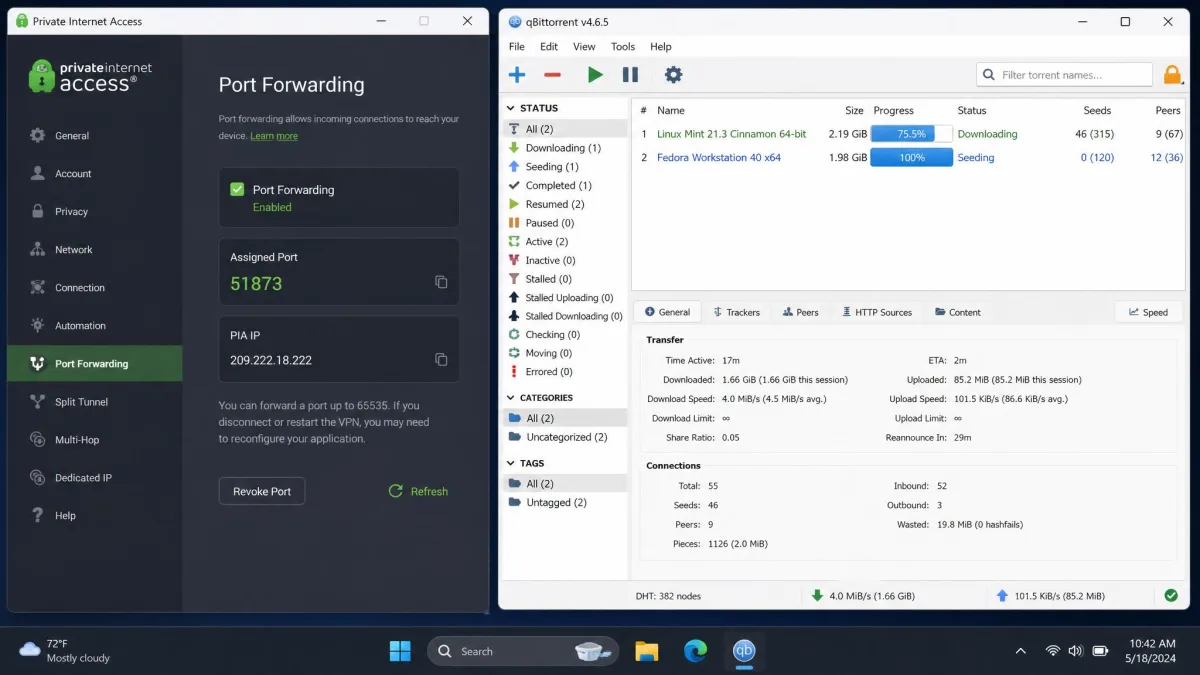Click the Filter torrent names search field

click(x=1064, y=75)
